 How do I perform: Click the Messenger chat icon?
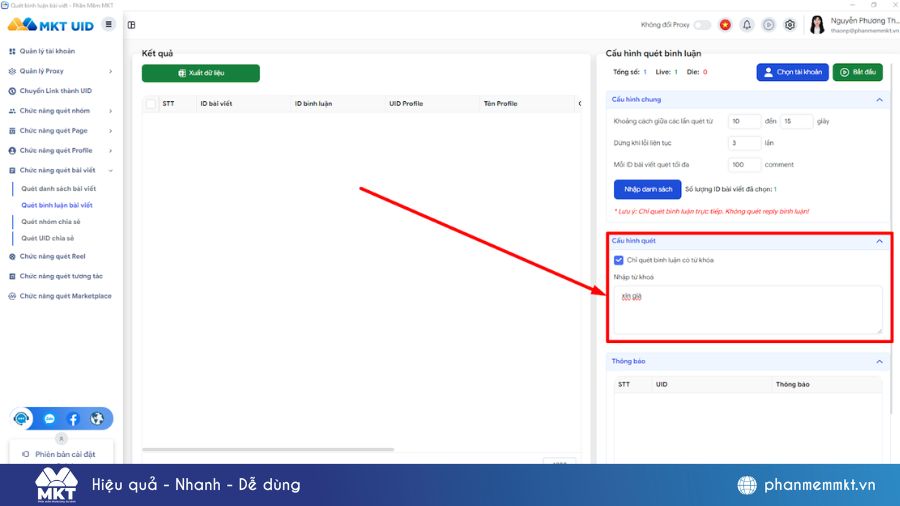coord(49,419)
